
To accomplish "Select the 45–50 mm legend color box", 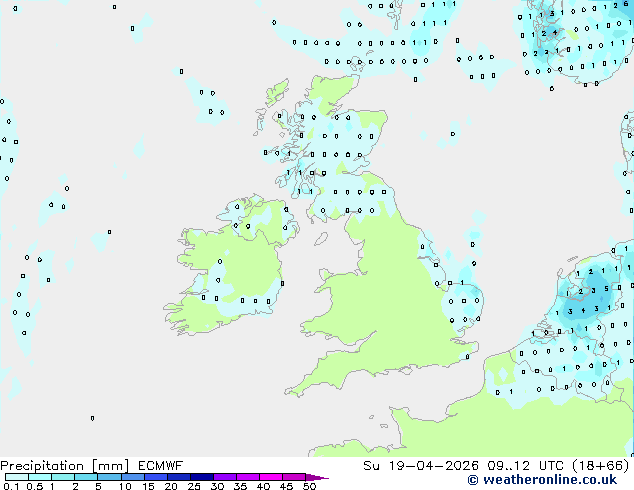I will click(294, 477).
